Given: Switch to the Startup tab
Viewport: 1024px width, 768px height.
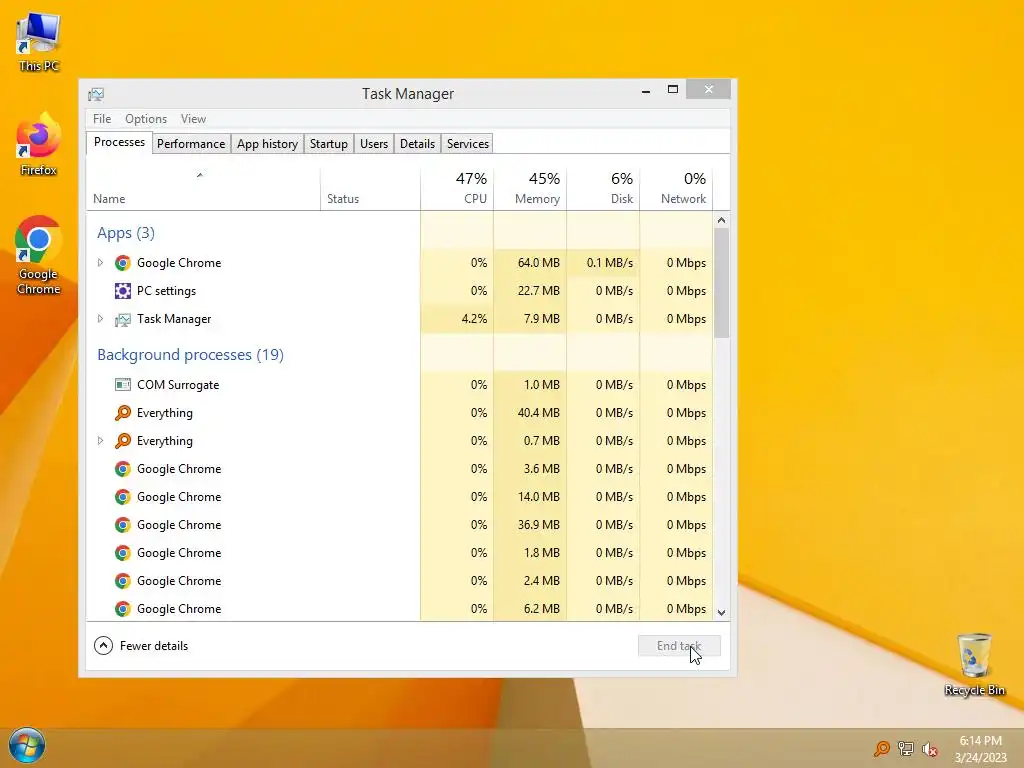Looking at the screenshot, I should [x=328, y=144].
